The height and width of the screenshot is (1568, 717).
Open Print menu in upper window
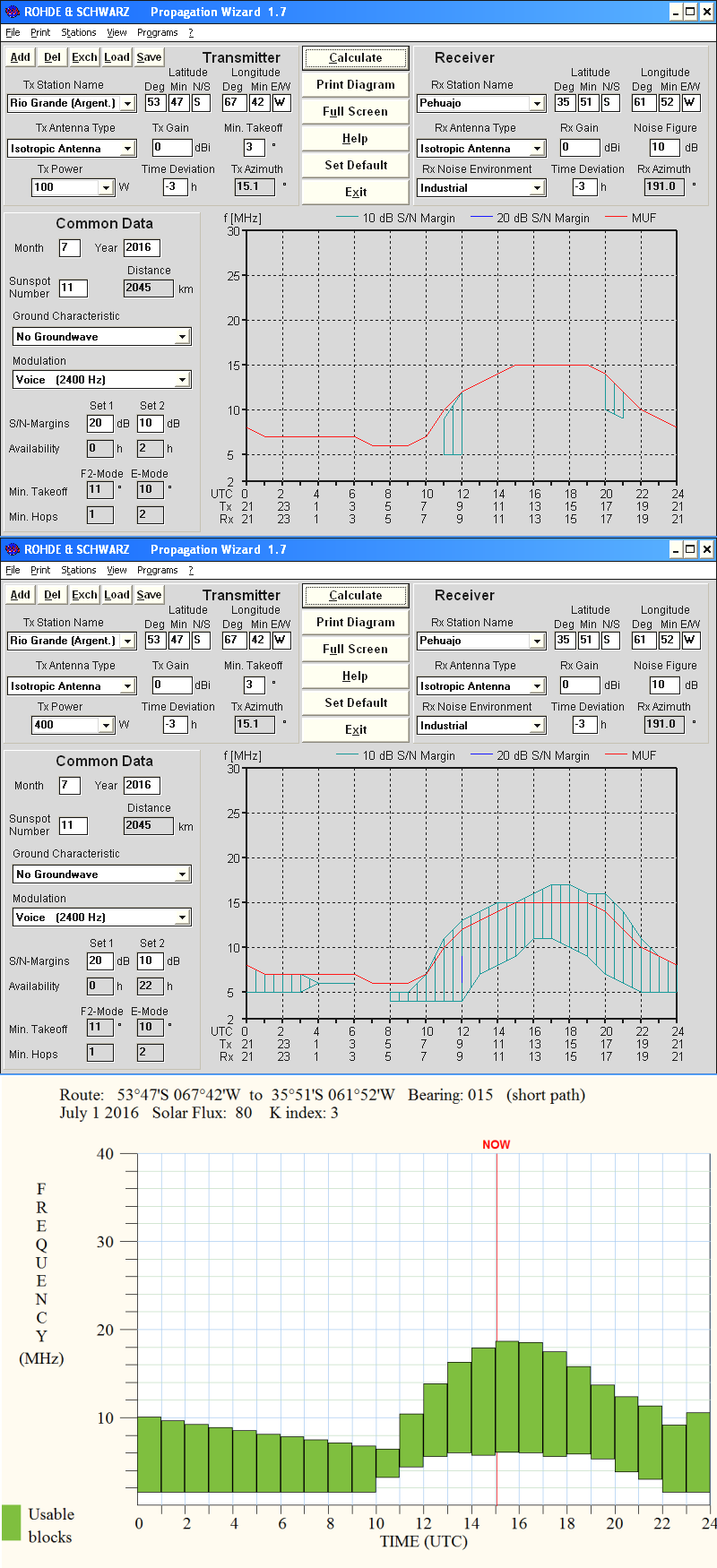[40, 32]
